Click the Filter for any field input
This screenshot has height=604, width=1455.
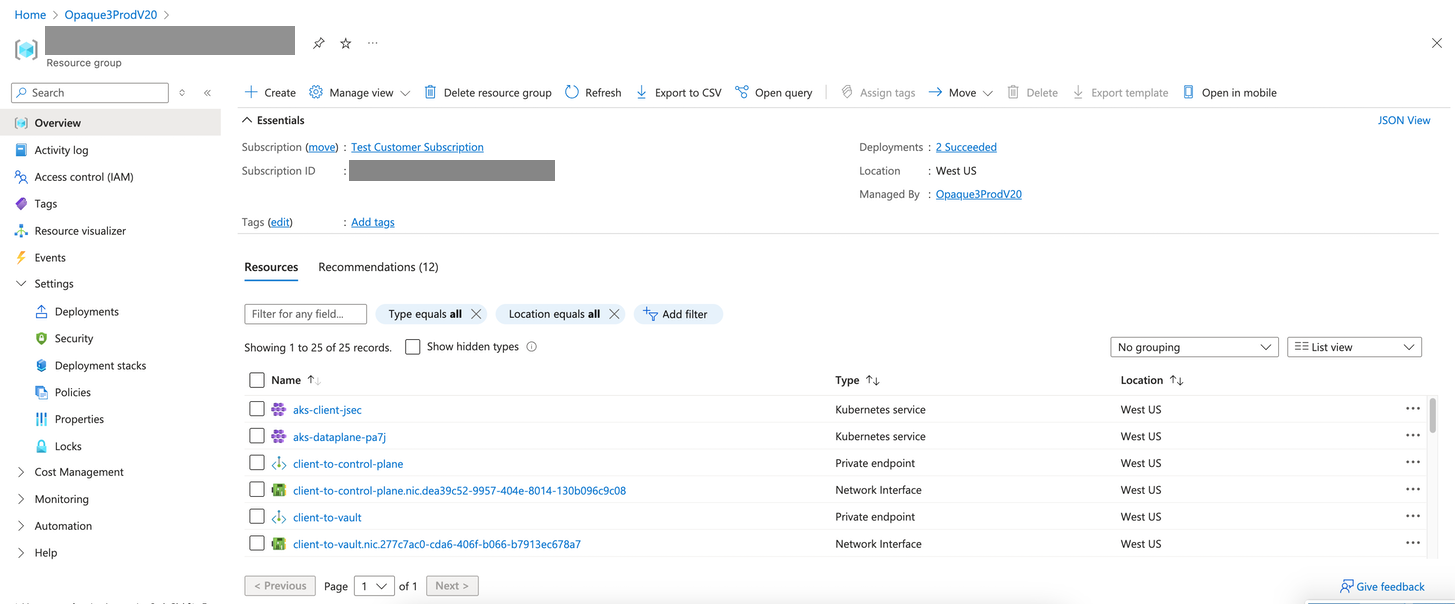[305, 314]
